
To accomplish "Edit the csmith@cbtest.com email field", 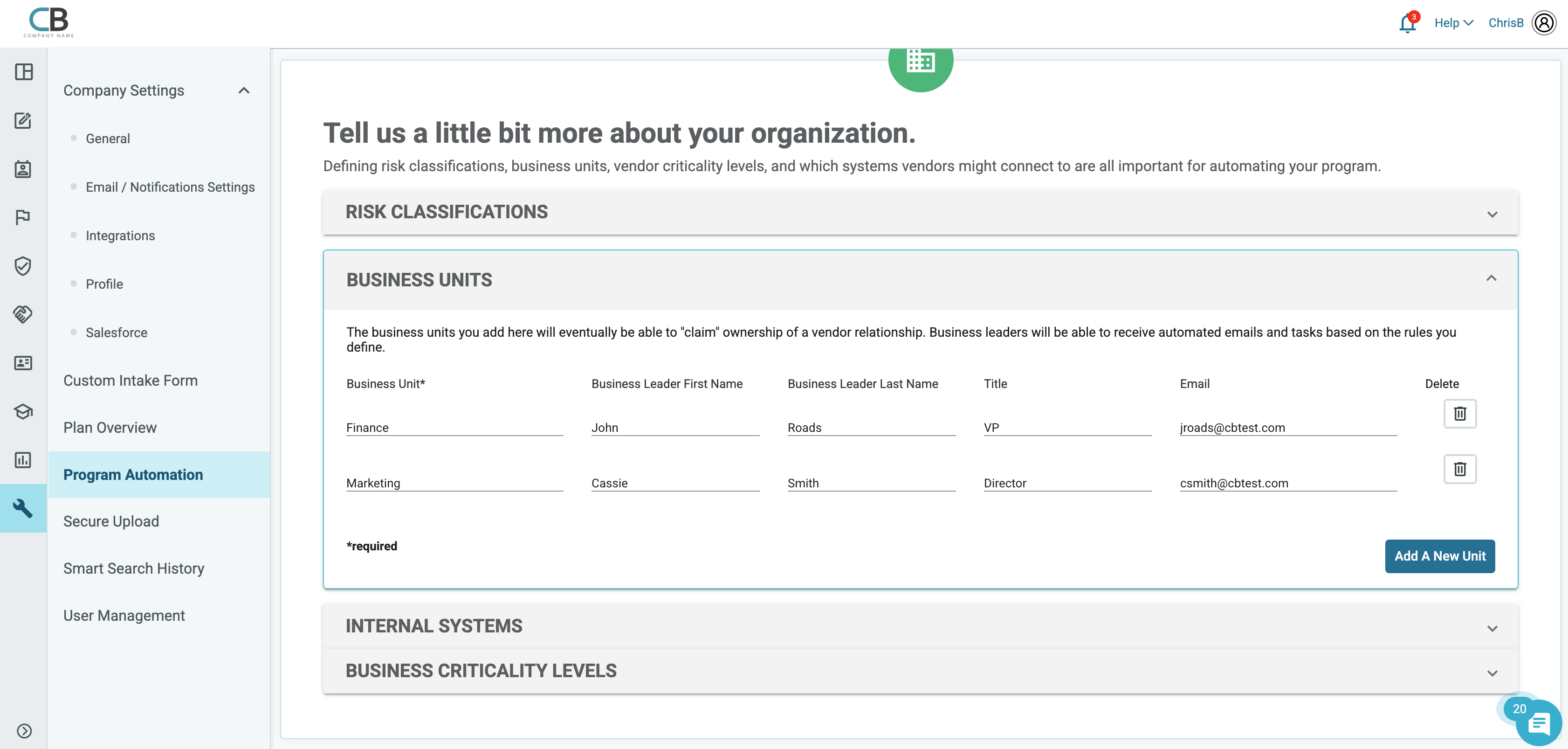I will click(1289, 483).
